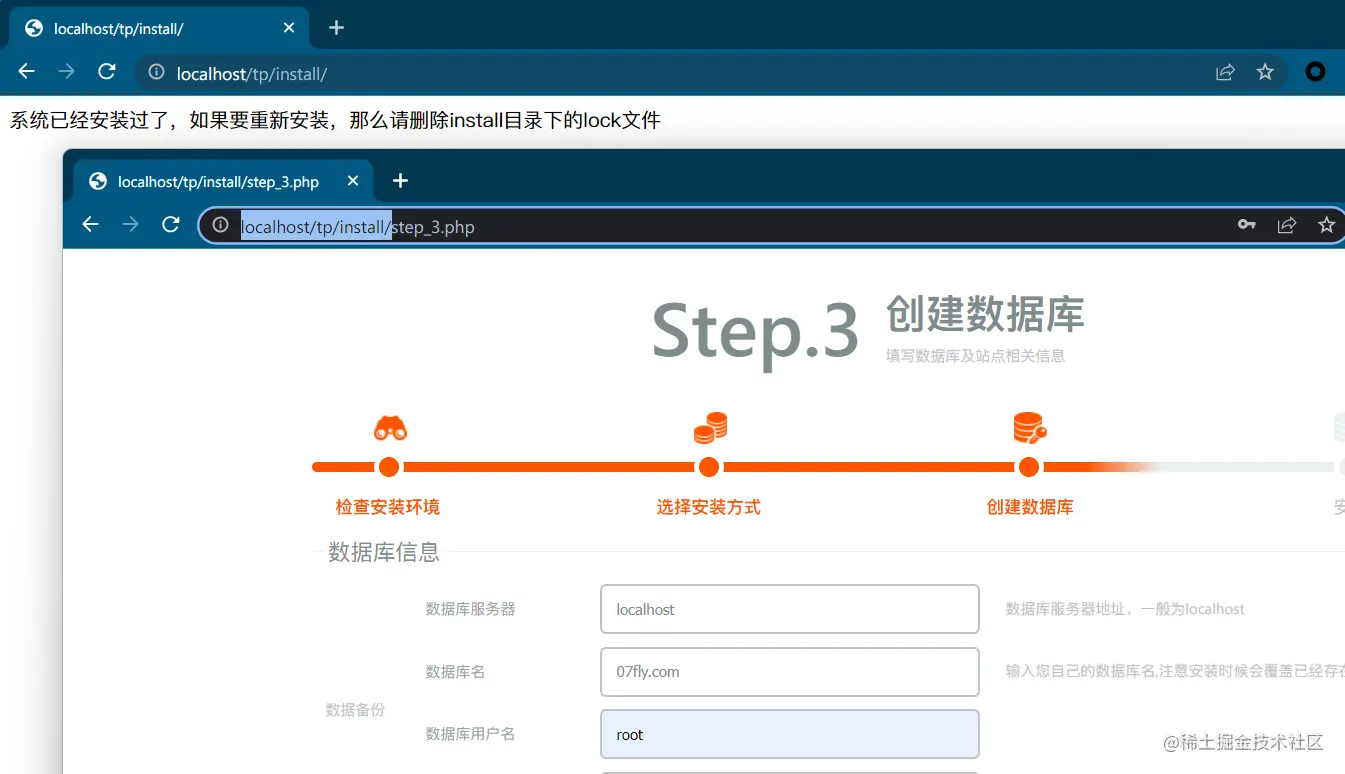This screenshot has width=1345, height=774.
Task: Reload the step_3.php page
Action: (x=170, y=225)
